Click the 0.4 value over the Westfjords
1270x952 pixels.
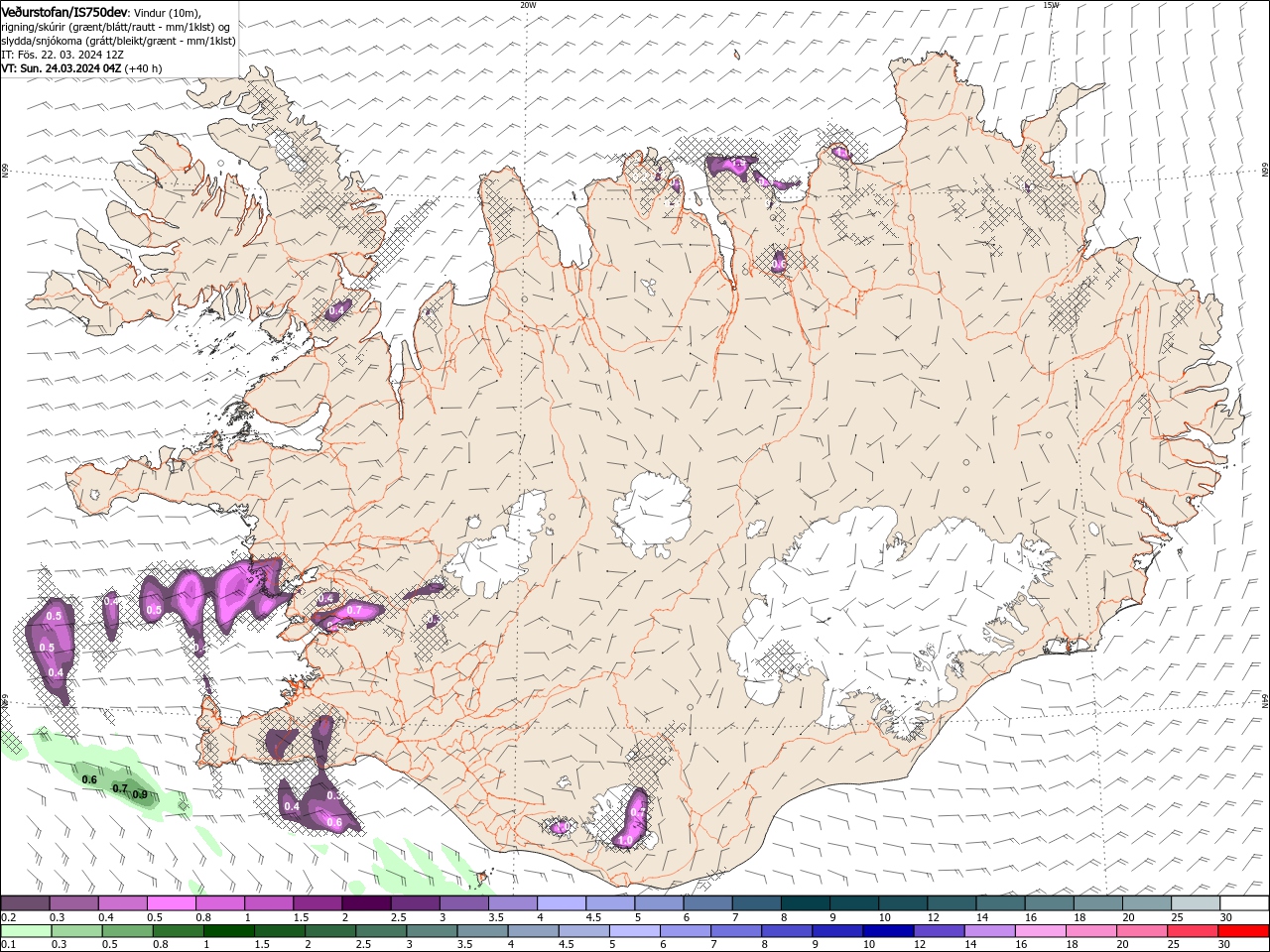[x=336, y=310]
